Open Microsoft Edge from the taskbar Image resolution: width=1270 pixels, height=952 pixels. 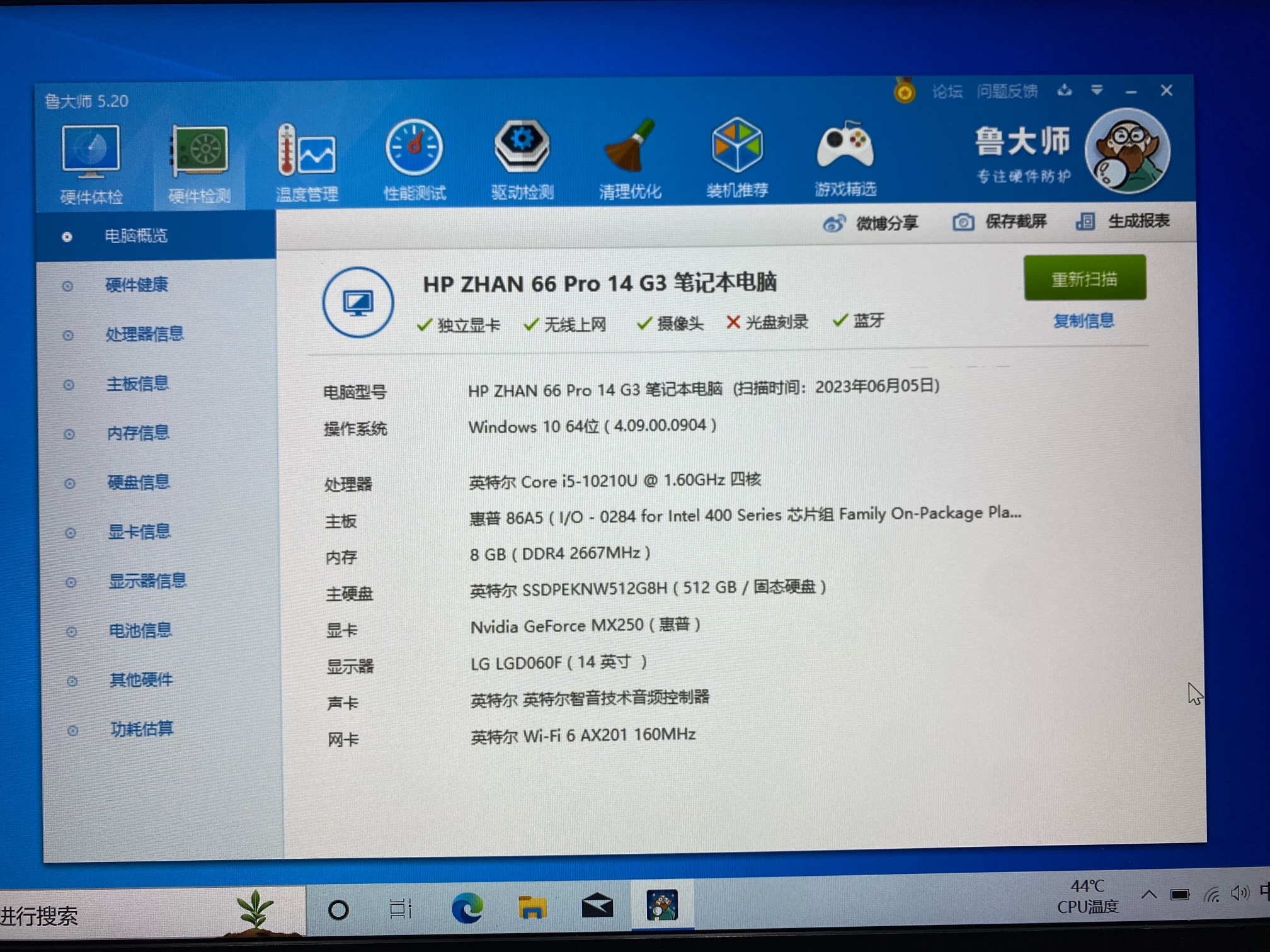467,908
